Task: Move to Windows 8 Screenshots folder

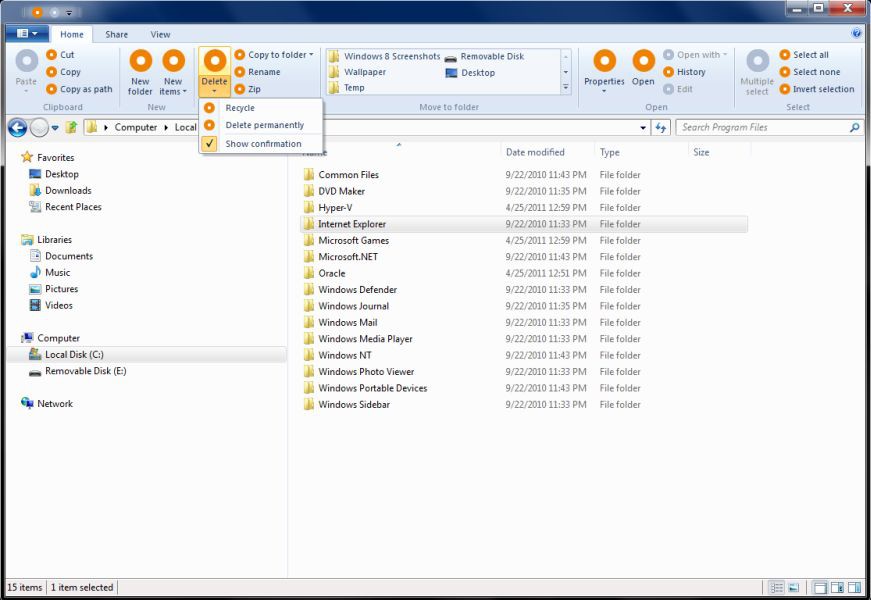Action: pos(384,56)
